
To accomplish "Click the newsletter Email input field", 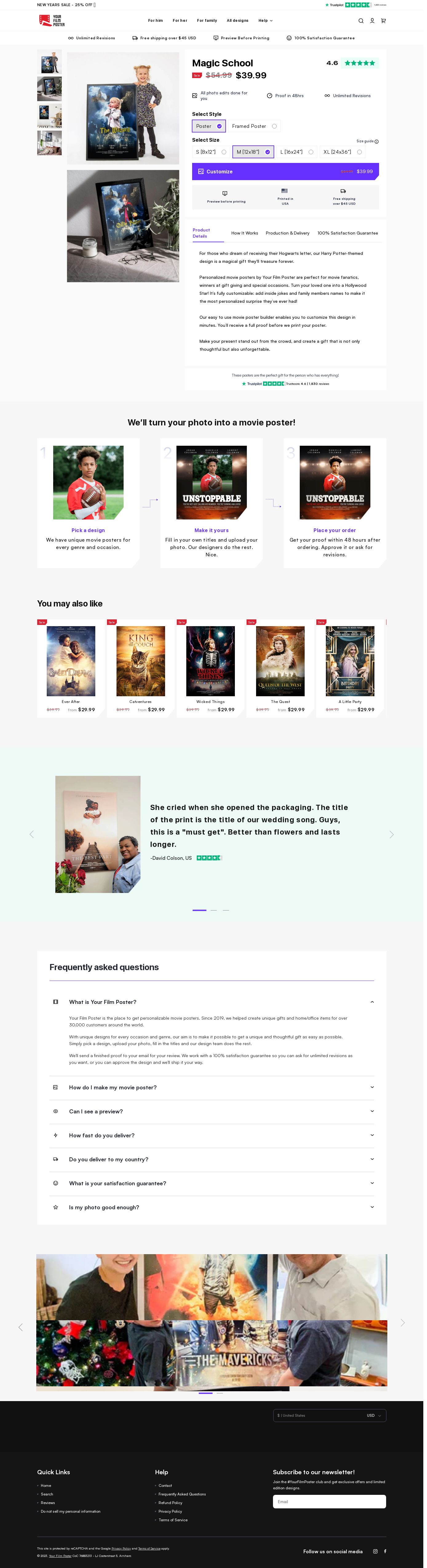I will [x=329, y=1501].
